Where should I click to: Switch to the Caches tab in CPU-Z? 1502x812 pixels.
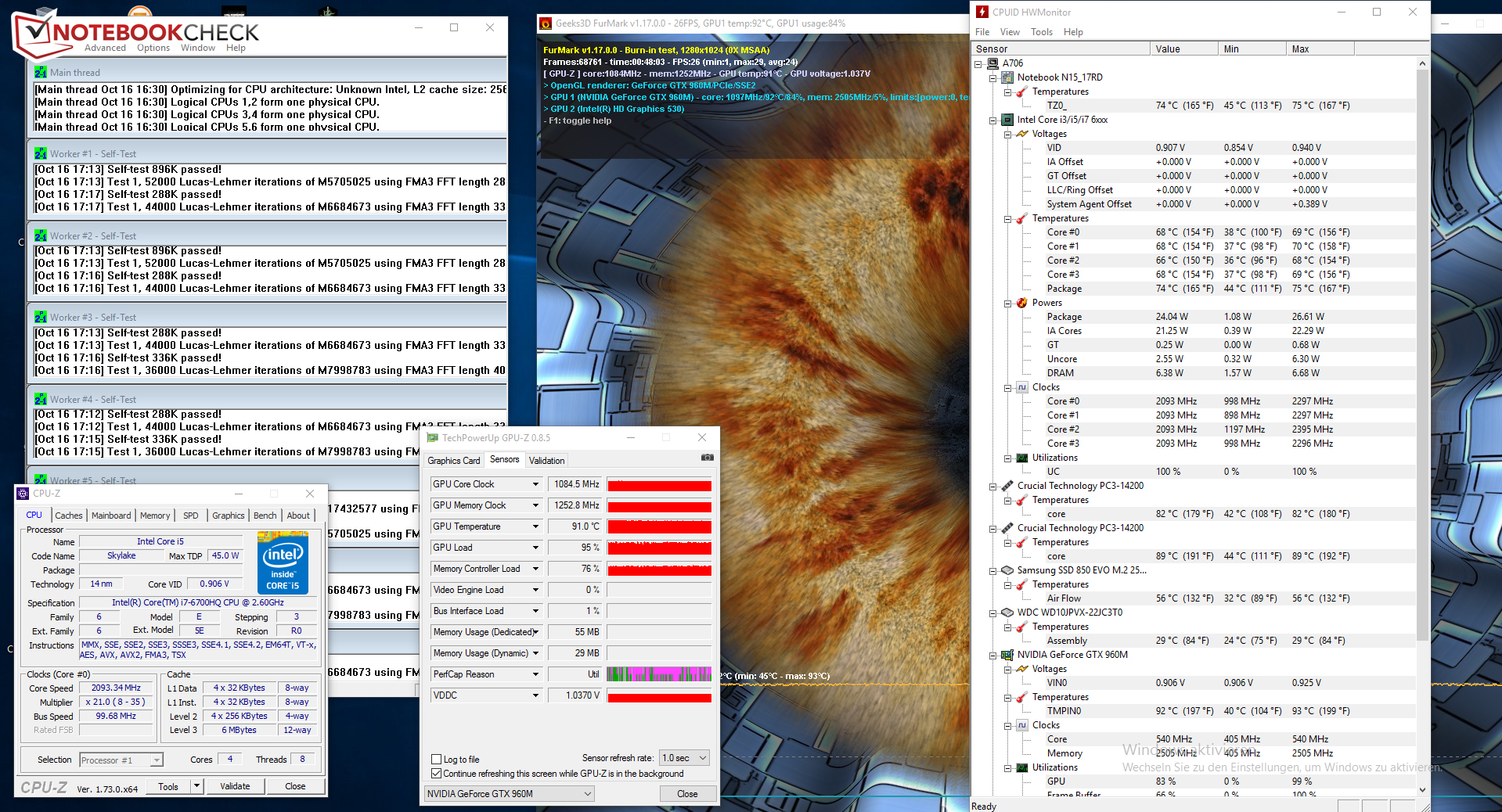[x=69, y=516]
